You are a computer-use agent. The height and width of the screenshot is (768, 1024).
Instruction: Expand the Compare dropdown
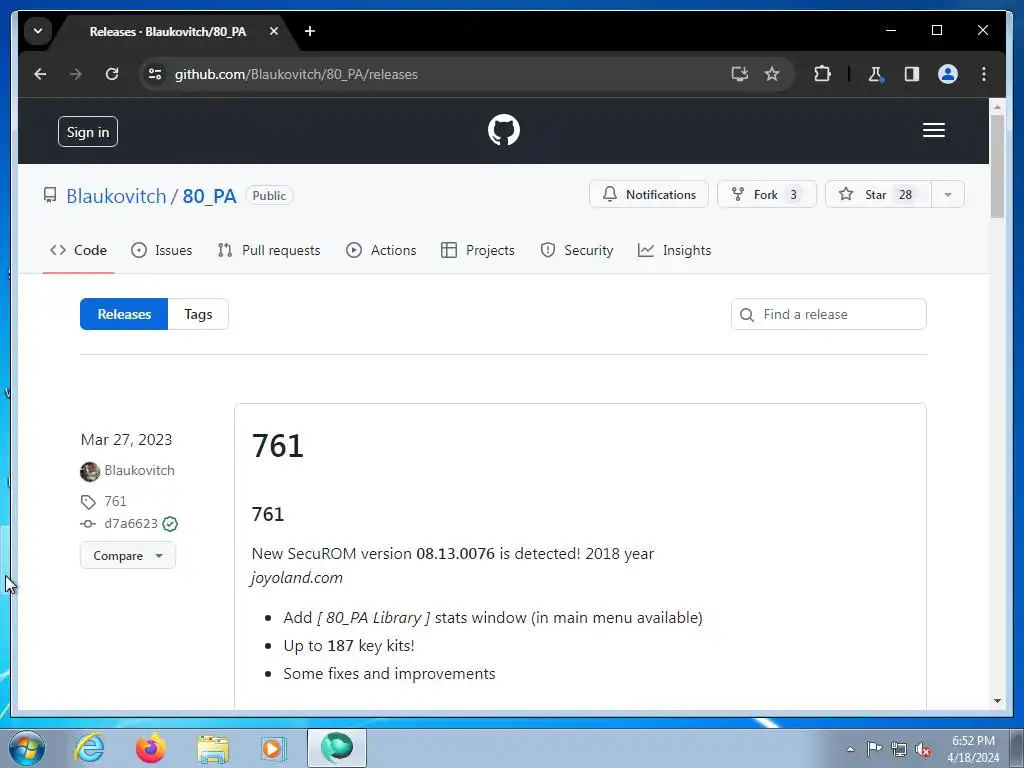[128, 556]
